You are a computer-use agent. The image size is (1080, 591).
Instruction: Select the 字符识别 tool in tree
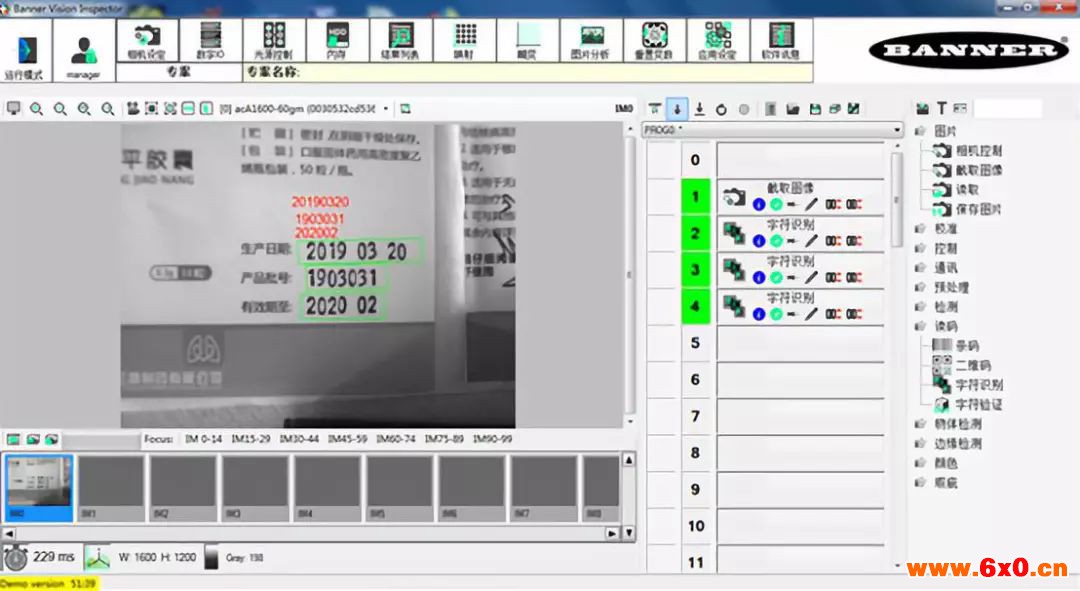(979, 385)
